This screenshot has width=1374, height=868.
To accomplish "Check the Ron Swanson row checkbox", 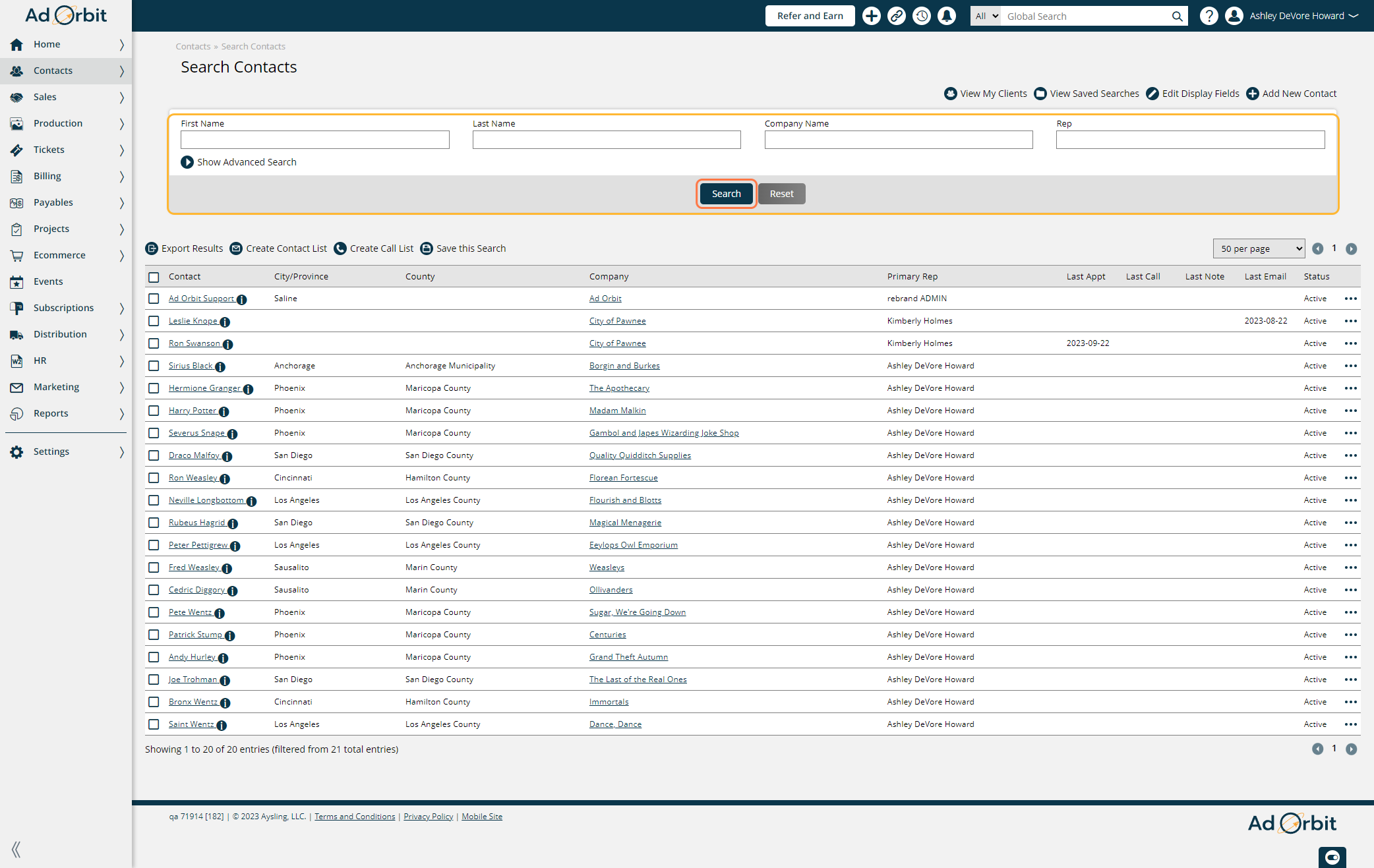I will (154, 343).
